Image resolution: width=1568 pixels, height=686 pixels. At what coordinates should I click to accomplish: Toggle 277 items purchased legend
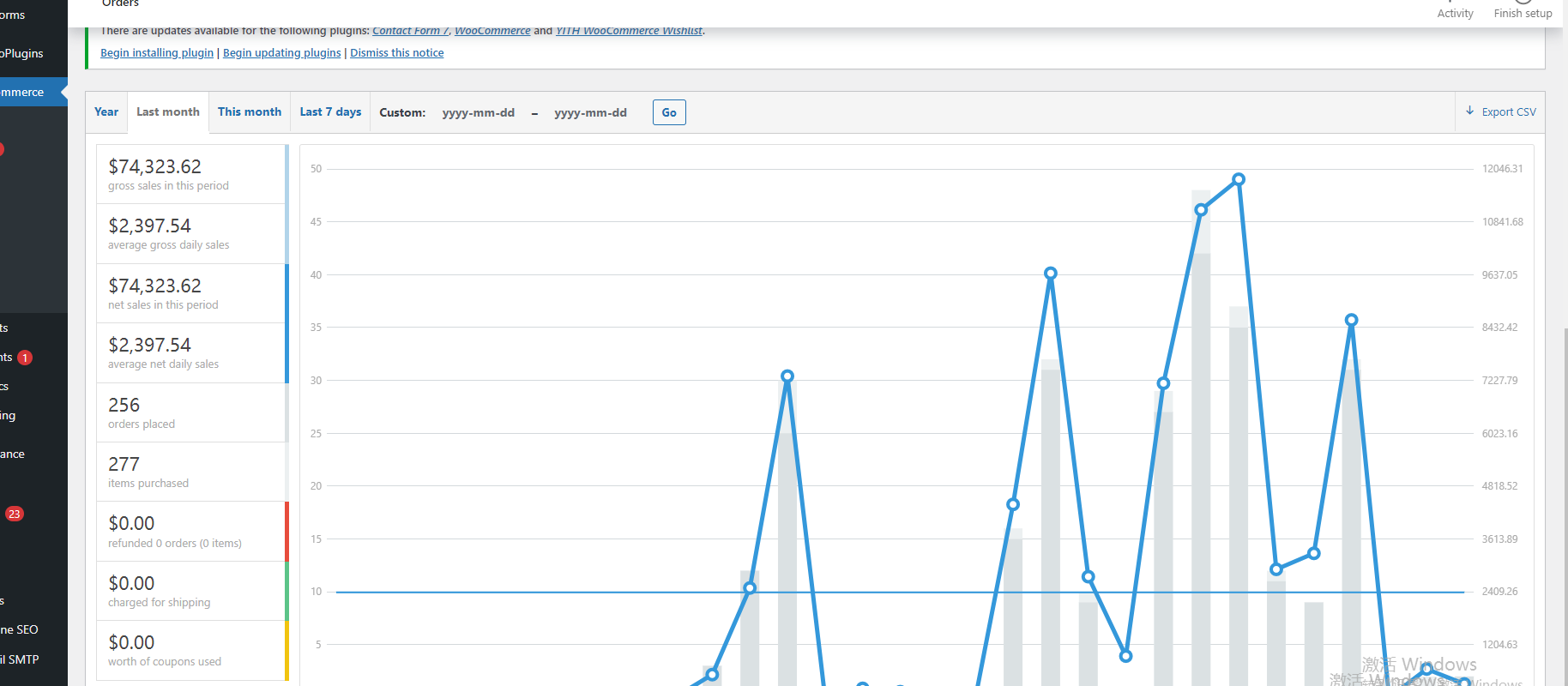point(192,472)
